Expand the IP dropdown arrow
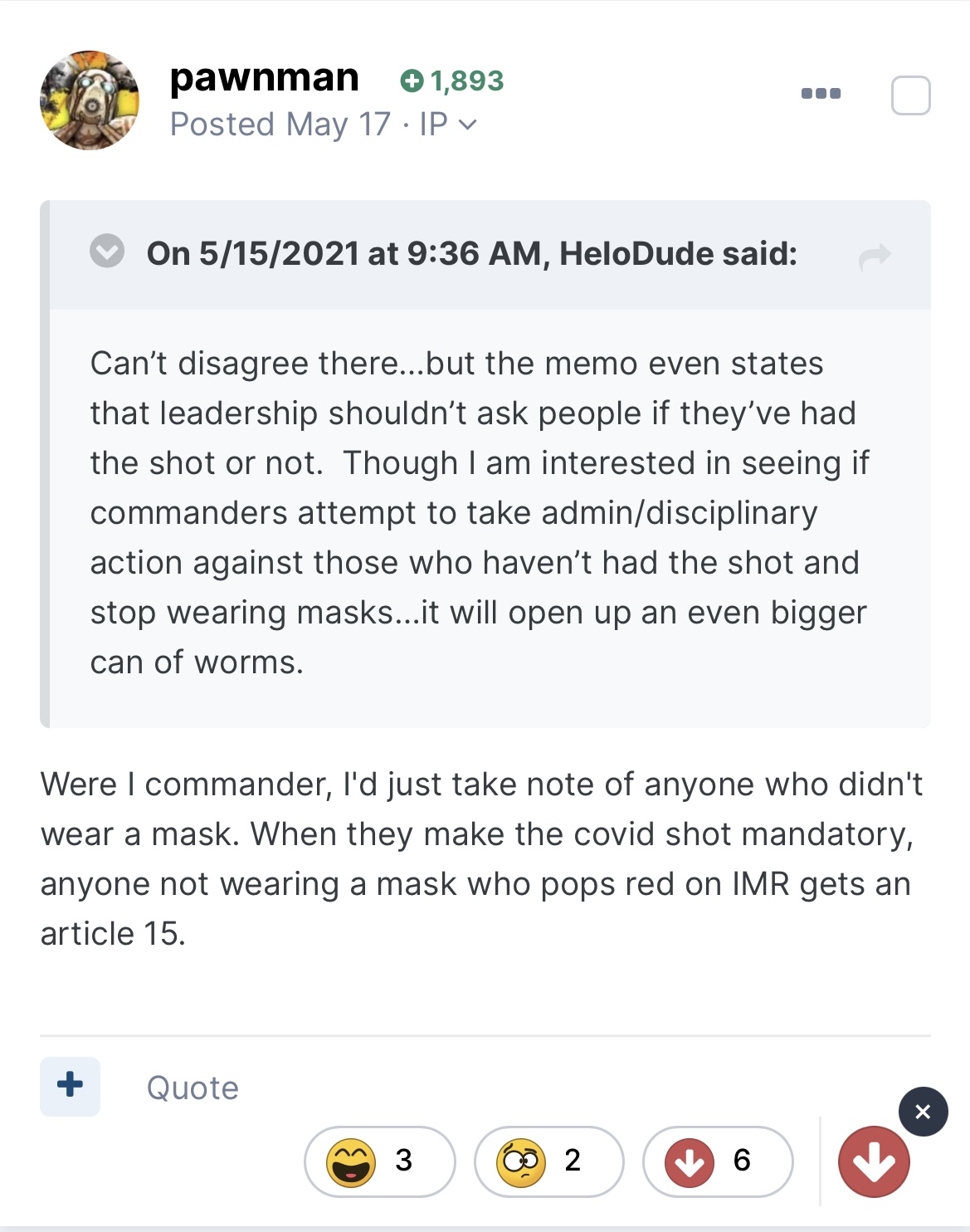 coord(468,125)
